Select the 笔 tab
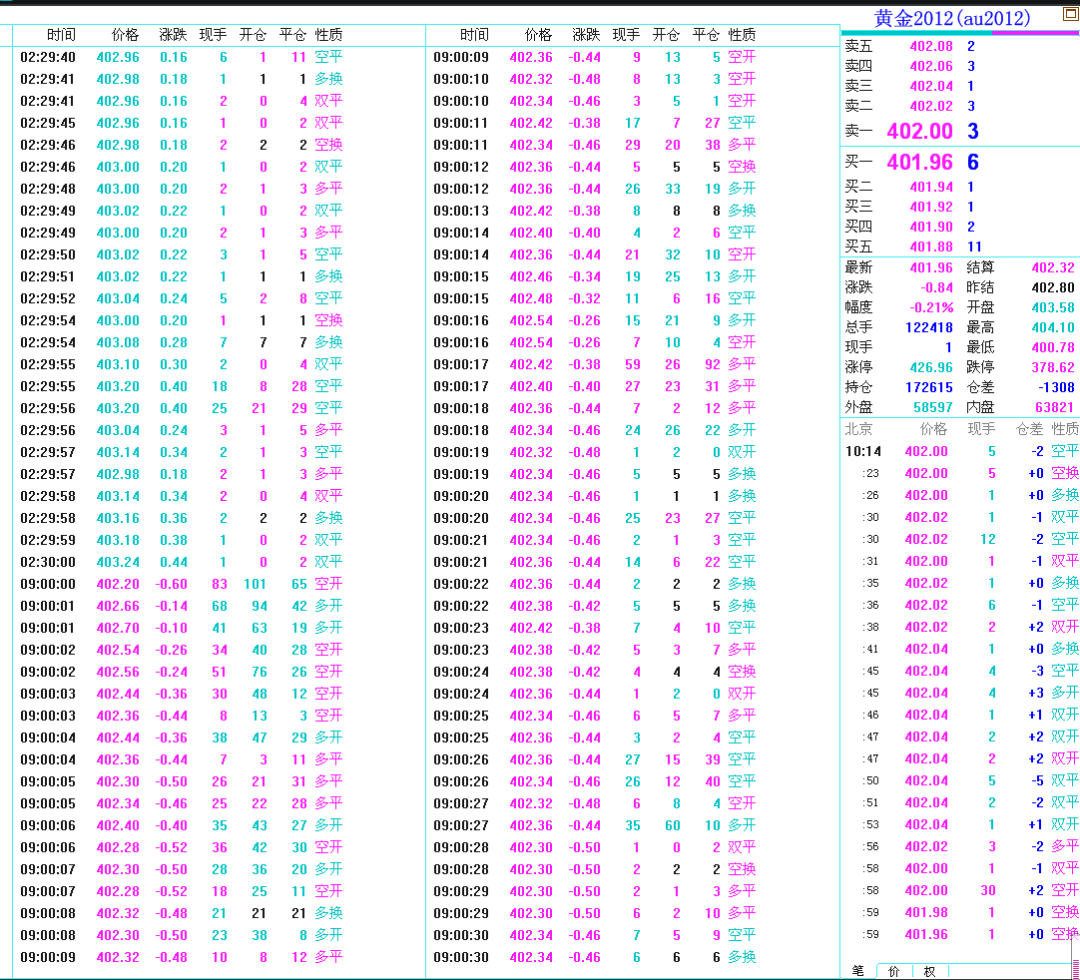This screenshot has height=980, width=1080. tap(858, 971)
